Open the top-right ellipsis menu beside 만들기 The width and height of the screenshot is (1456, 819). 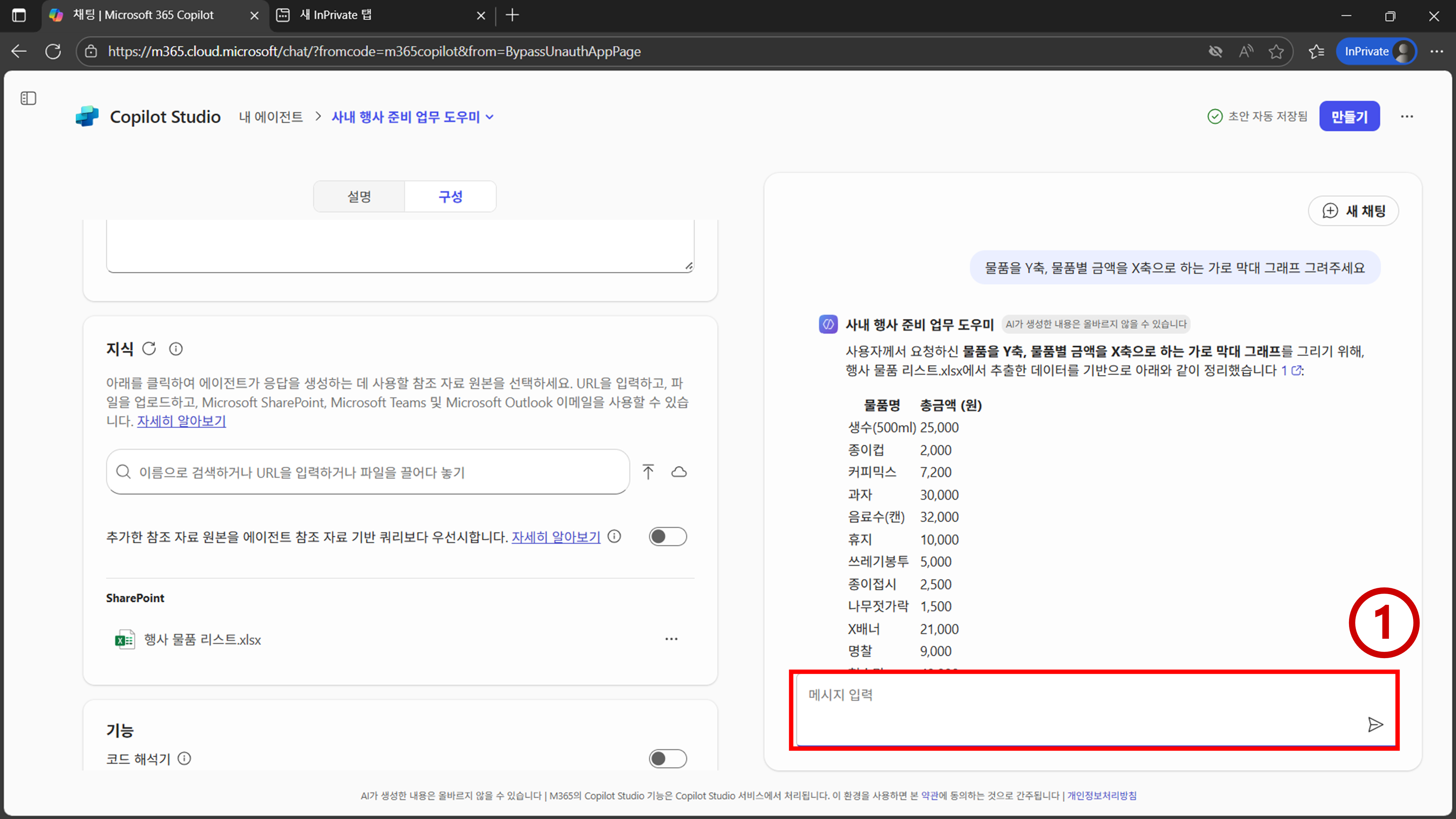[1406, 116]
